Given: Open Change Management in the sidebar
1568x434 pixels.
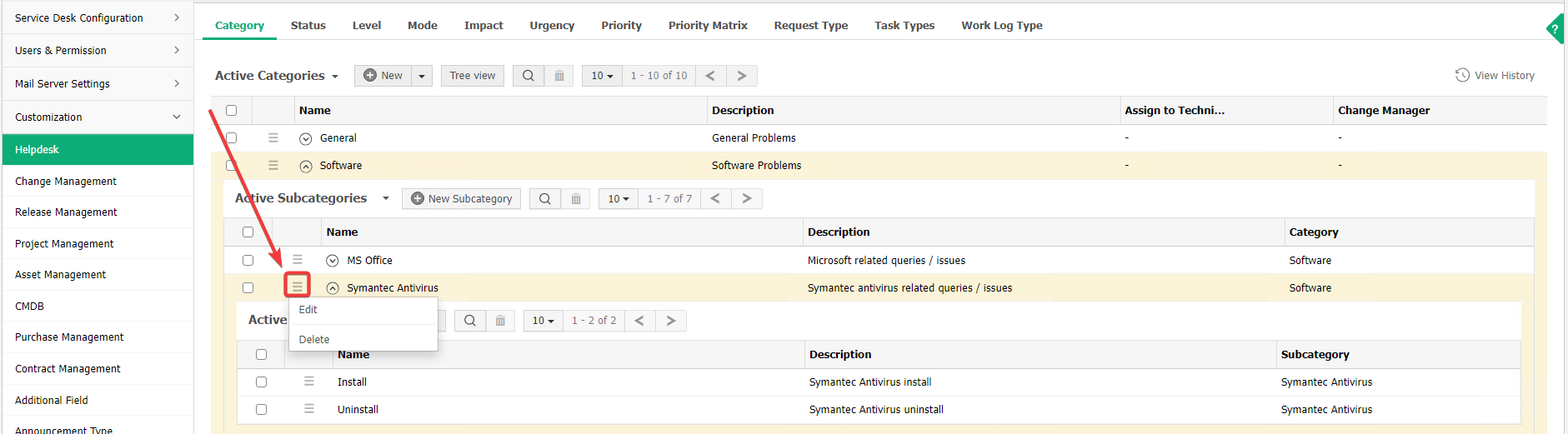Looking at the screenshot, I should [66, 182].
